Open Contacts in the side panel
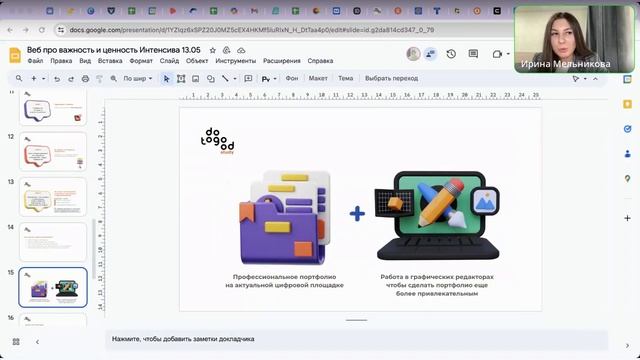This screenshot has height=360, width=640. click(x=627, y=154)
